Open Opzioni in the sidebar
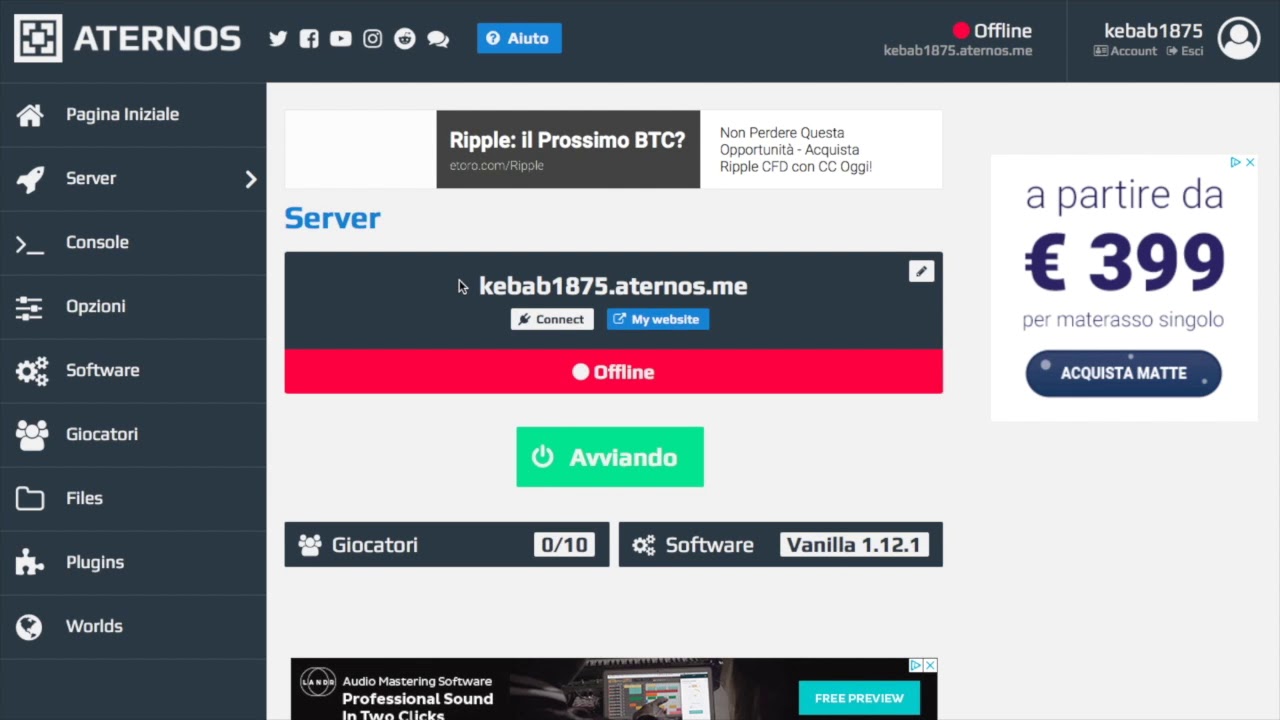Viewport: 1280px width, 720px height. [x=133, y=306]
